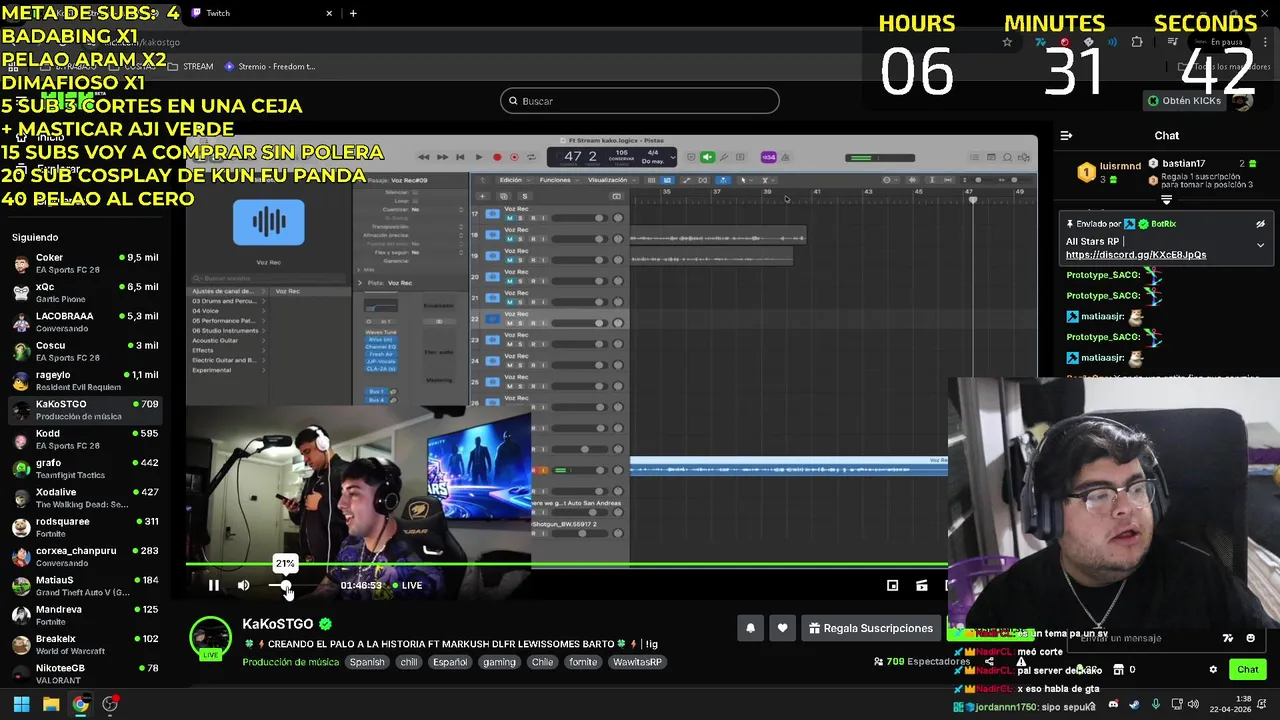This screenshot has height=720, width=1280.
Task: Click NikoteeGB avatar in sidebar
Action: coord(21,673)
